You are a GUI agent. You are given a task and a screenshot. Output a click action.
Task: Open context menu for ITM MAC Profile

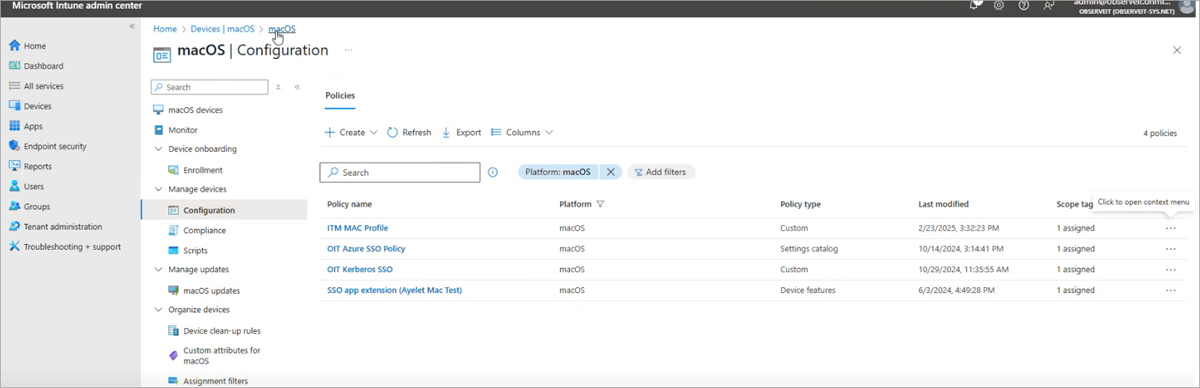click(1170, 228)
